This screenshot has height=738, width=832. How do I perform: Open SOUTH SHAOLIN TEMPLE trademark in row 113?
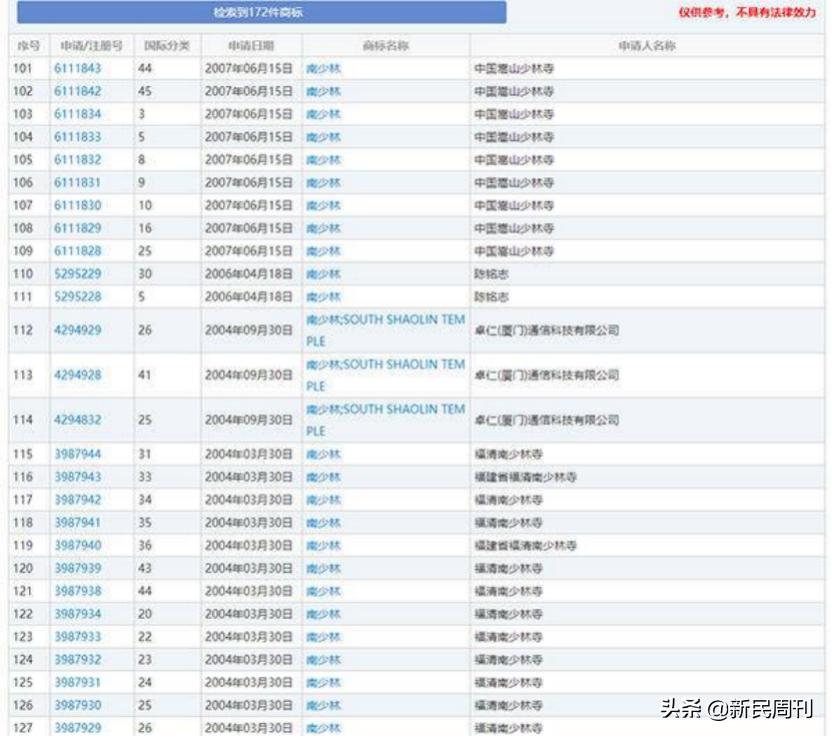click(x=385, y=375)
